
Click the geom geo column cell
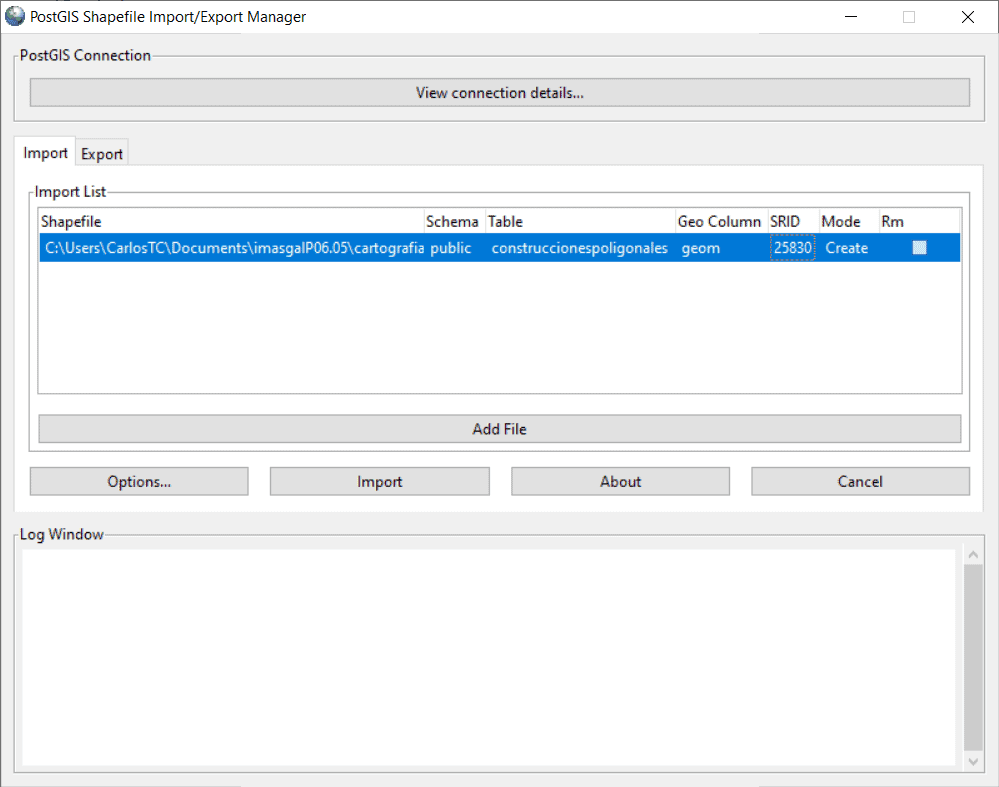pos(700,248)
